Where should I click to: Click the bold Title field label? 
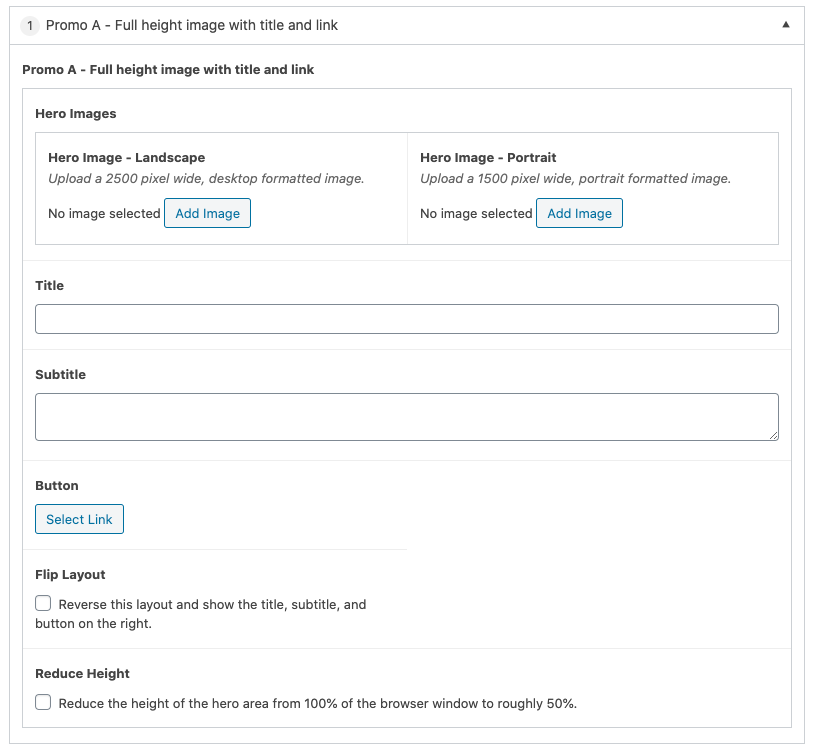click(49, 286)
